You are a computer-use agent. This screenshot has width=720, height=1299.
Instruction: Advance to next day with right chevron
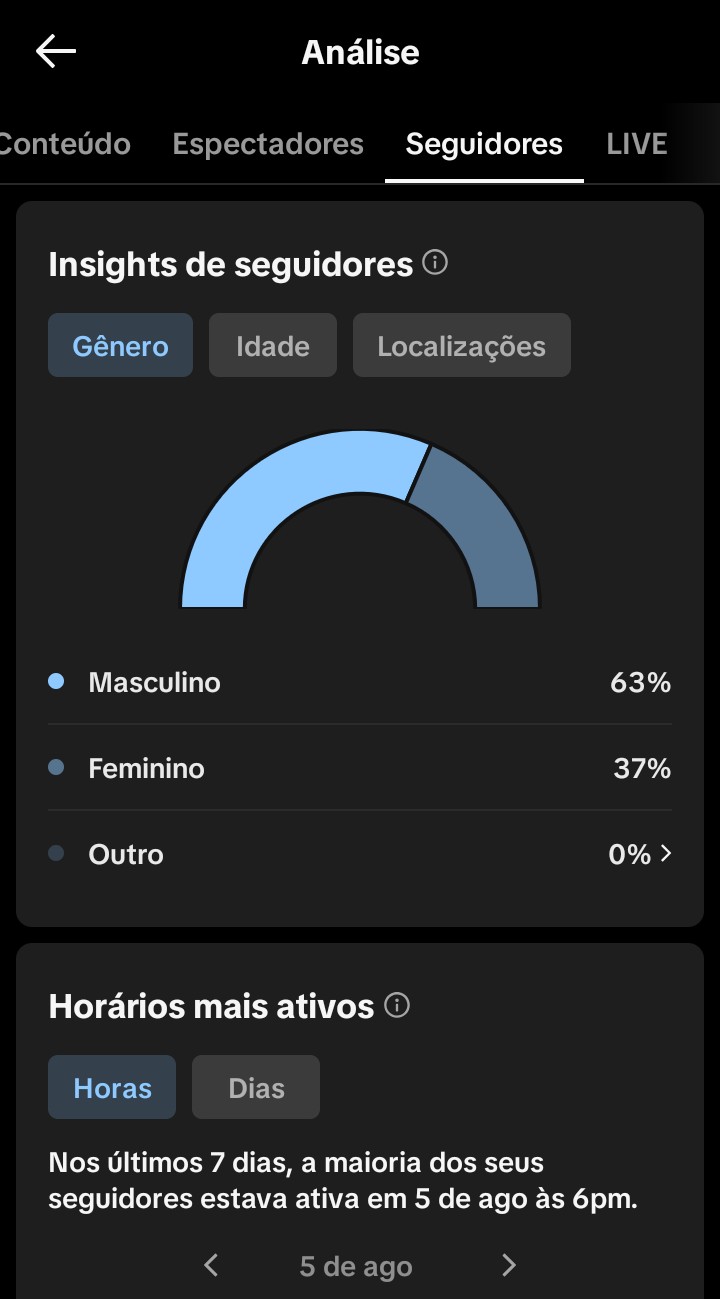tap(509, 1266)
